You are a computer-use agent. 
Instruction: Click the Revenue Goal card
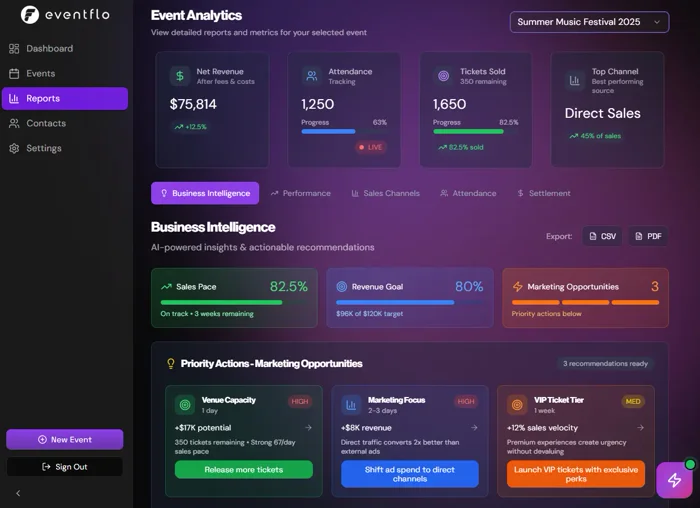(409, 297)
